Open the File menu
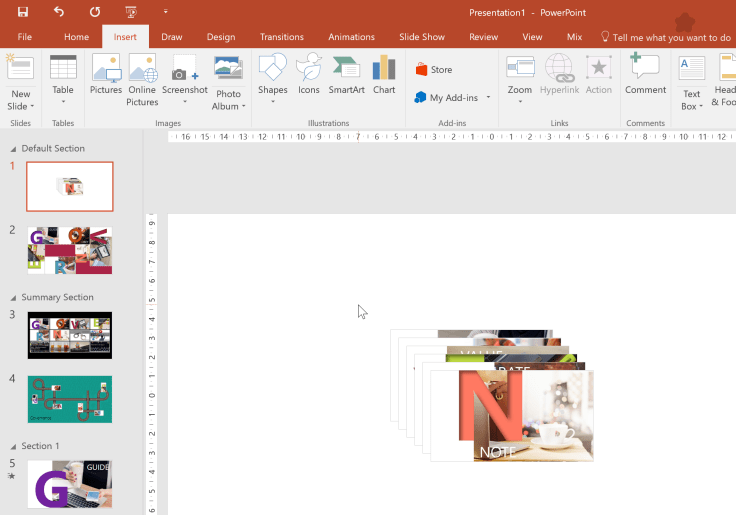 (x=25, y=37)
